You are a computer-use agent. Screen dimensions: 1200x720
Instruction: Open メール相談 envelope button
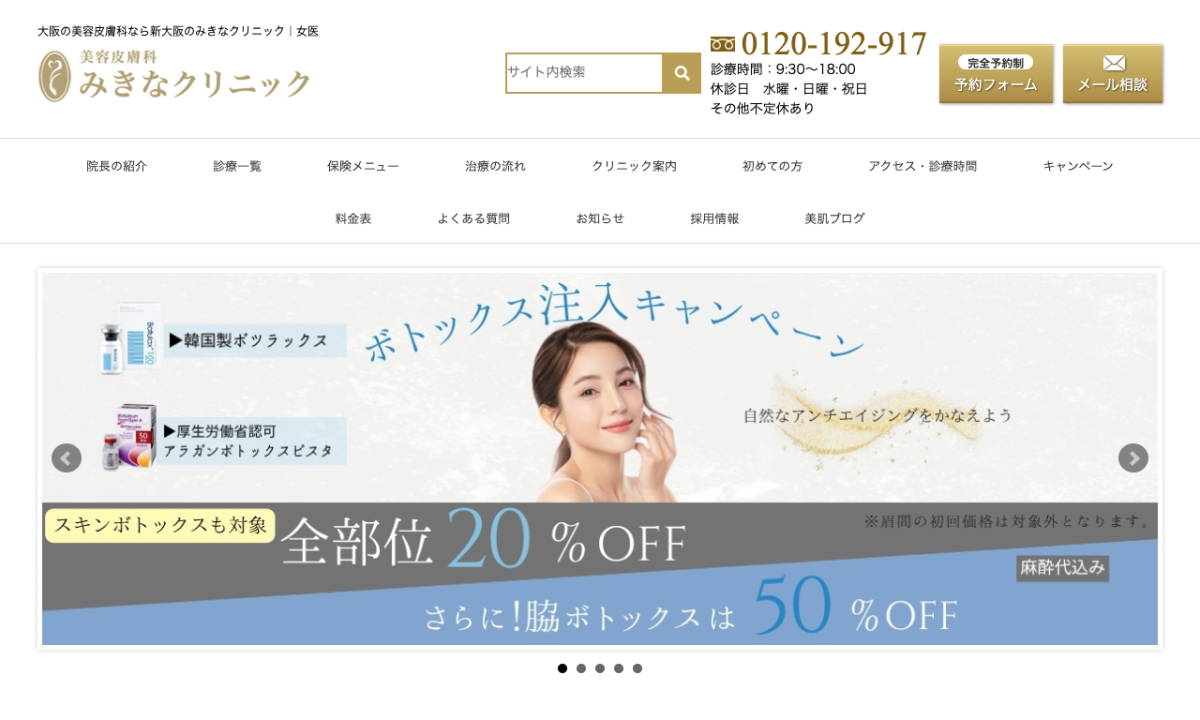pos(1113,74)
